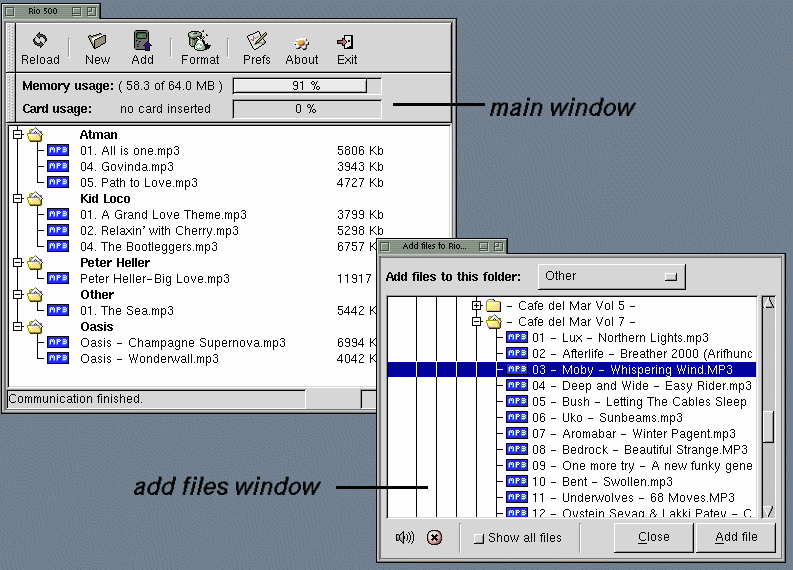Select 11 - Underwolves - 68 Moves.MP3
The width and height of the screenshot is (793, 570).
click(633, 497)
